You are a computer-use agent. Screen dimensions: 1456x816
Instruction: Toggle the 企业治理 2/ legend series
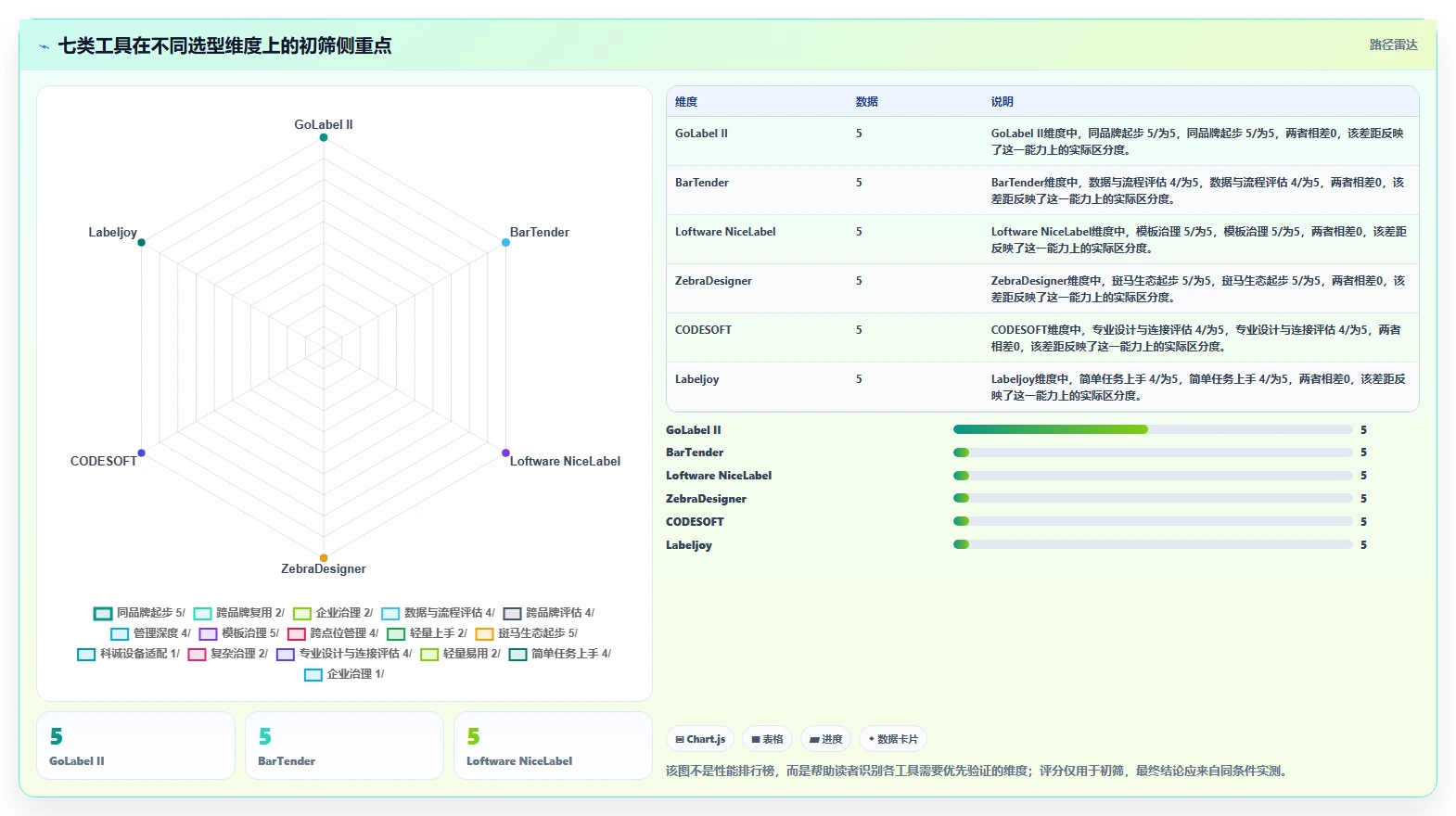point(333,613)
